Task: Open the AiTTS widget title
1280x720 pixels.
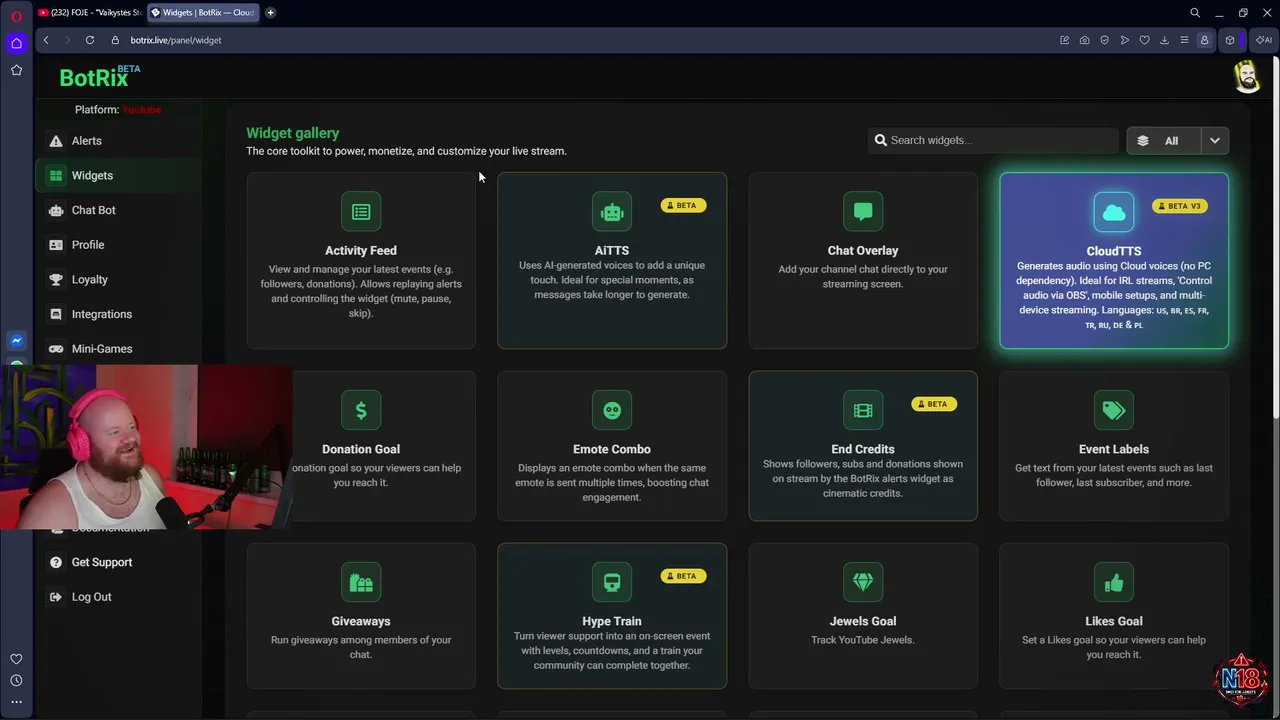Action: 612,251
